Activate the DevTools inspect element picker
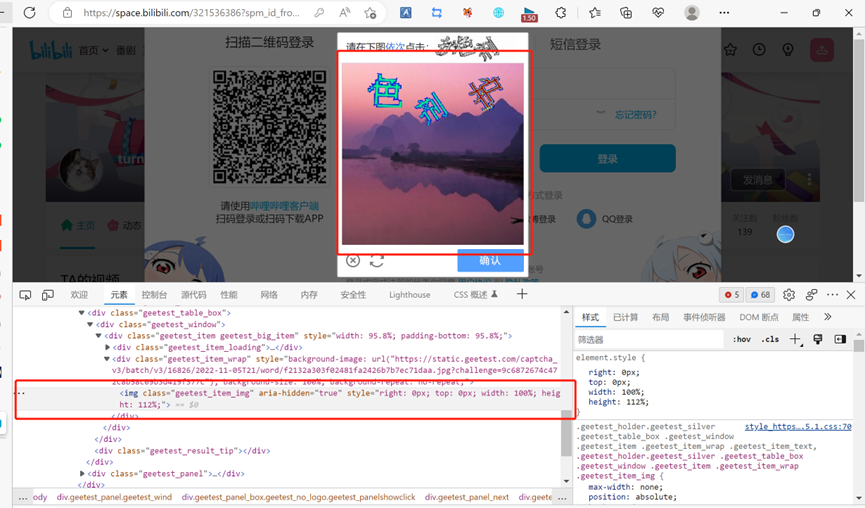This screenshot has height=508, width=865. [25, 295]
